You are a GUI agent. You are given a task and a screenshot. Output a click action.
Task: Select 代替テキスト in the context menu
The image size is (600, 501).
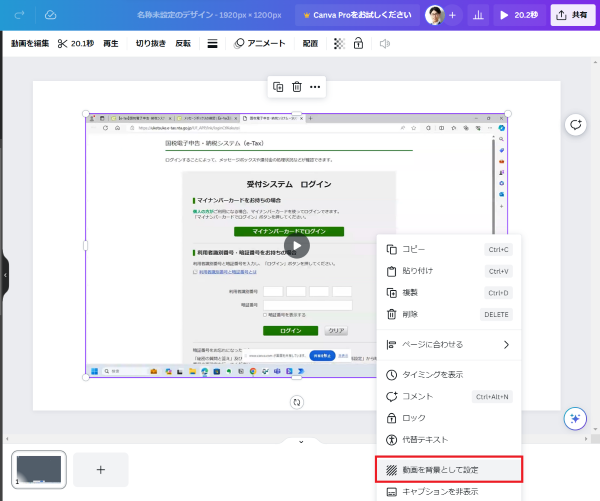click(449, 440)
